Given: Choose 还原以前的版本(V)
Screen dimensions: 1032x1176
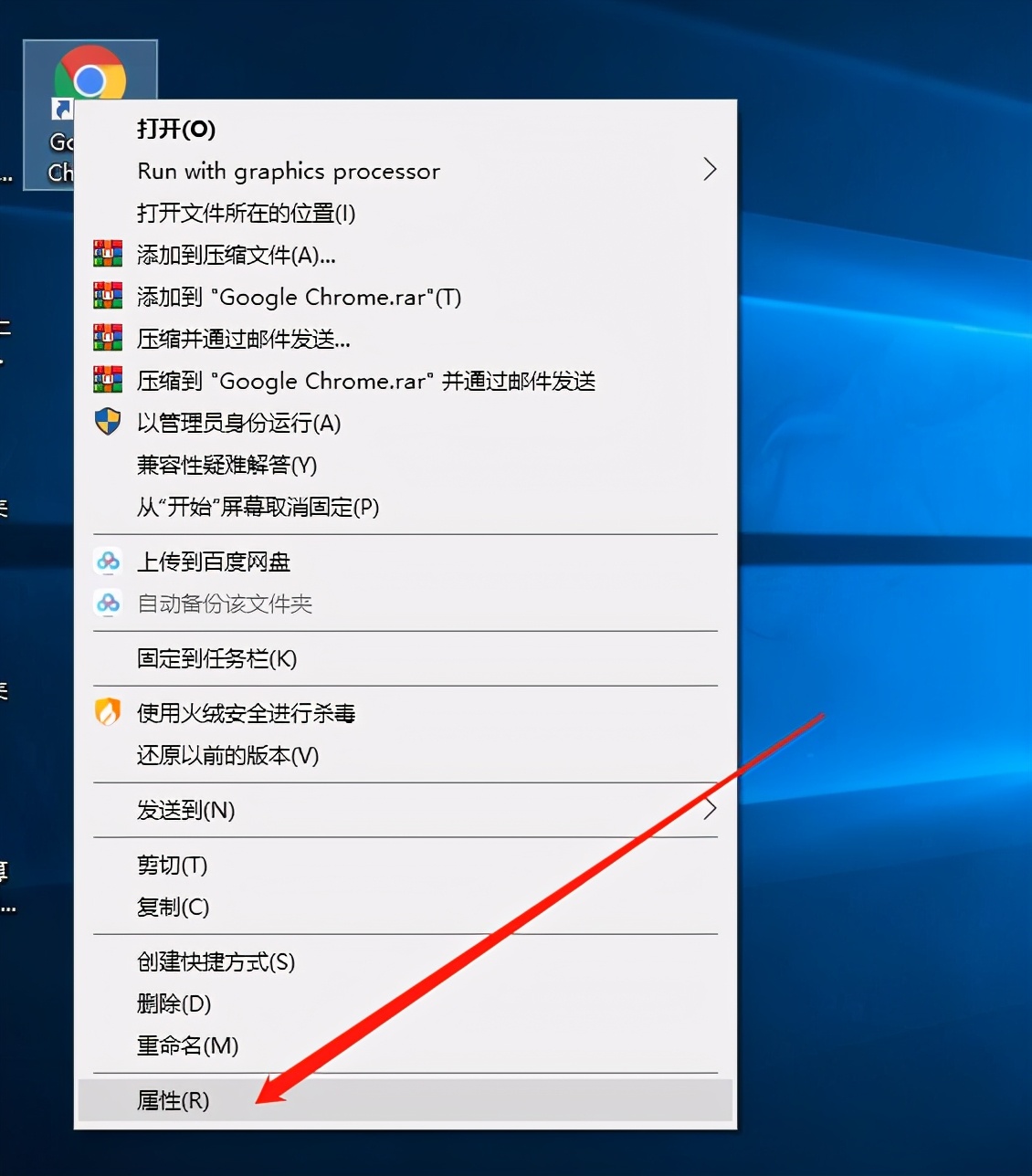Looking at the screenshot, I should pos(405,755).
